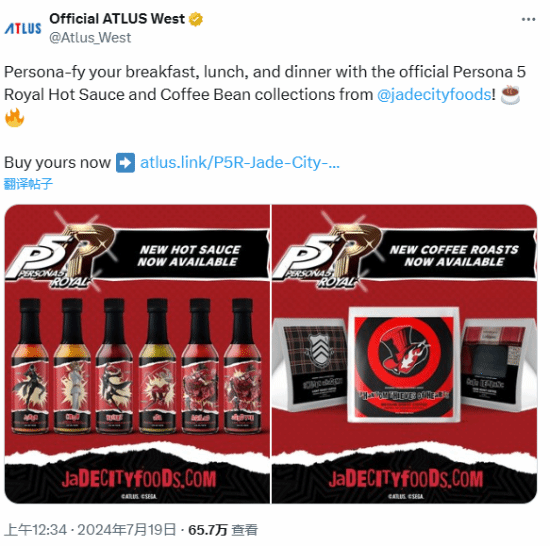The width and height of the screenshot is (550, 546).
Task: Click the P5R logo on coffee image
Action: [x=326, y=256]
